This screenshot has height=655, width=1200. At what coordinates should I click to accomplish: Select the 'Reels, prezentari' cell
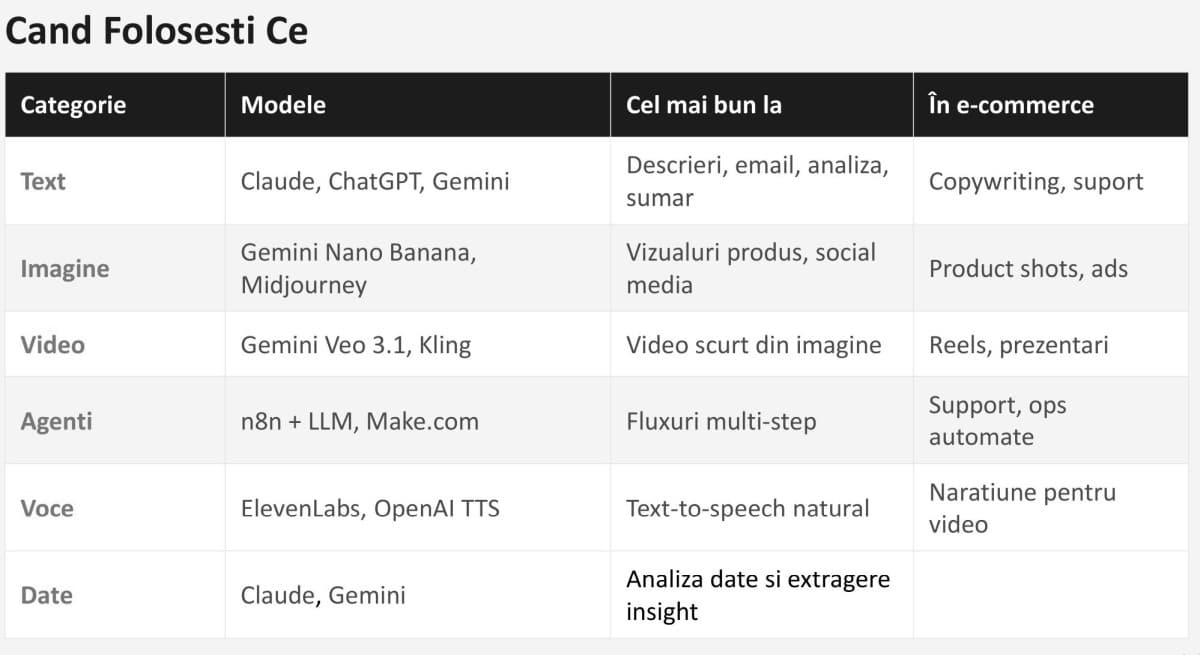[1018, 345]
